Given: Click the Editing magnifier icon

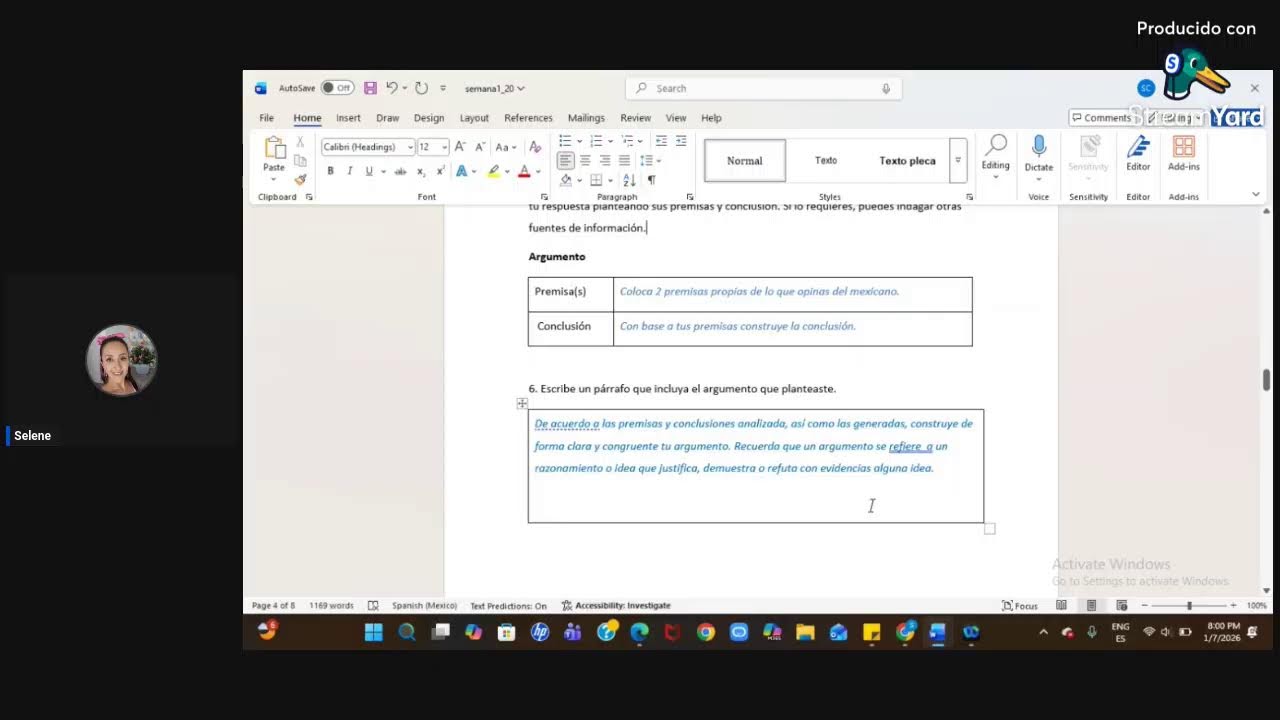Looking at the screenshot, I should pos(996,147).
